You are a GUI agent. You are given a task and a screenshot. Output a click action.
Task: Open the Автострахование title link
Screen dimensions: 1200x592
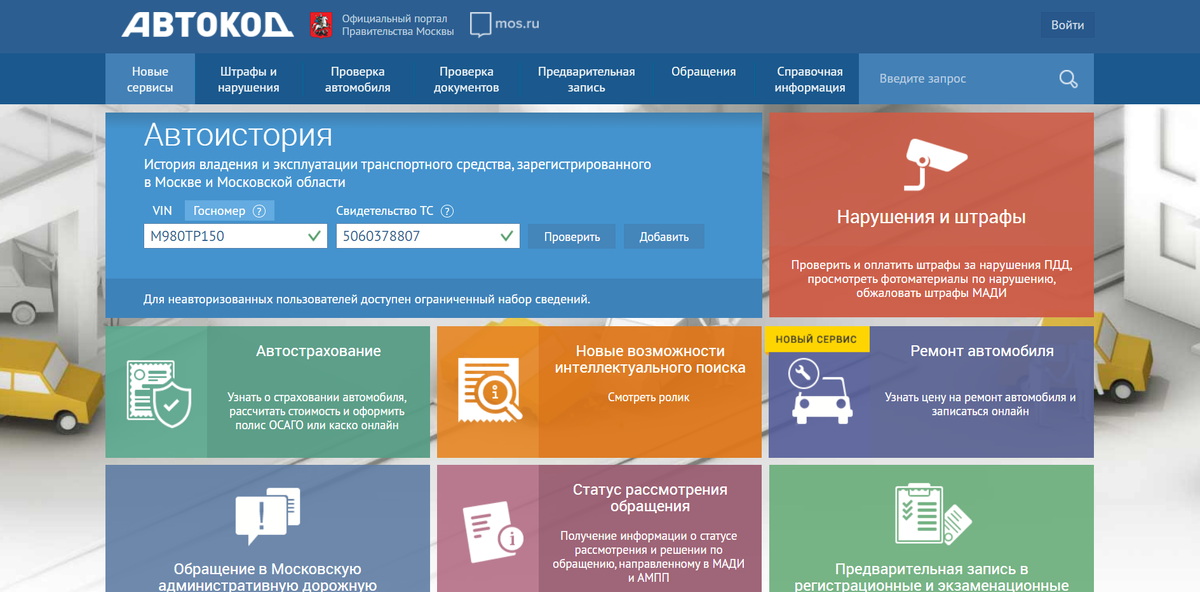click(318, 351)
